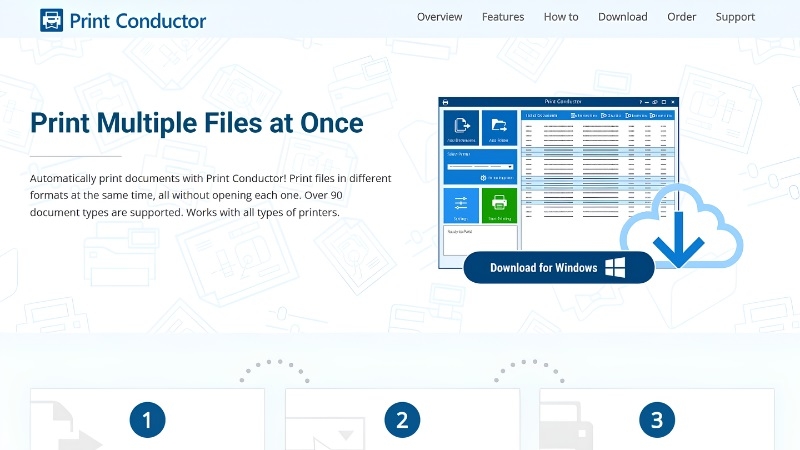Click the printer properties gear in the illustration
This screenshot has width=800, height=450.
coord(483,178)
